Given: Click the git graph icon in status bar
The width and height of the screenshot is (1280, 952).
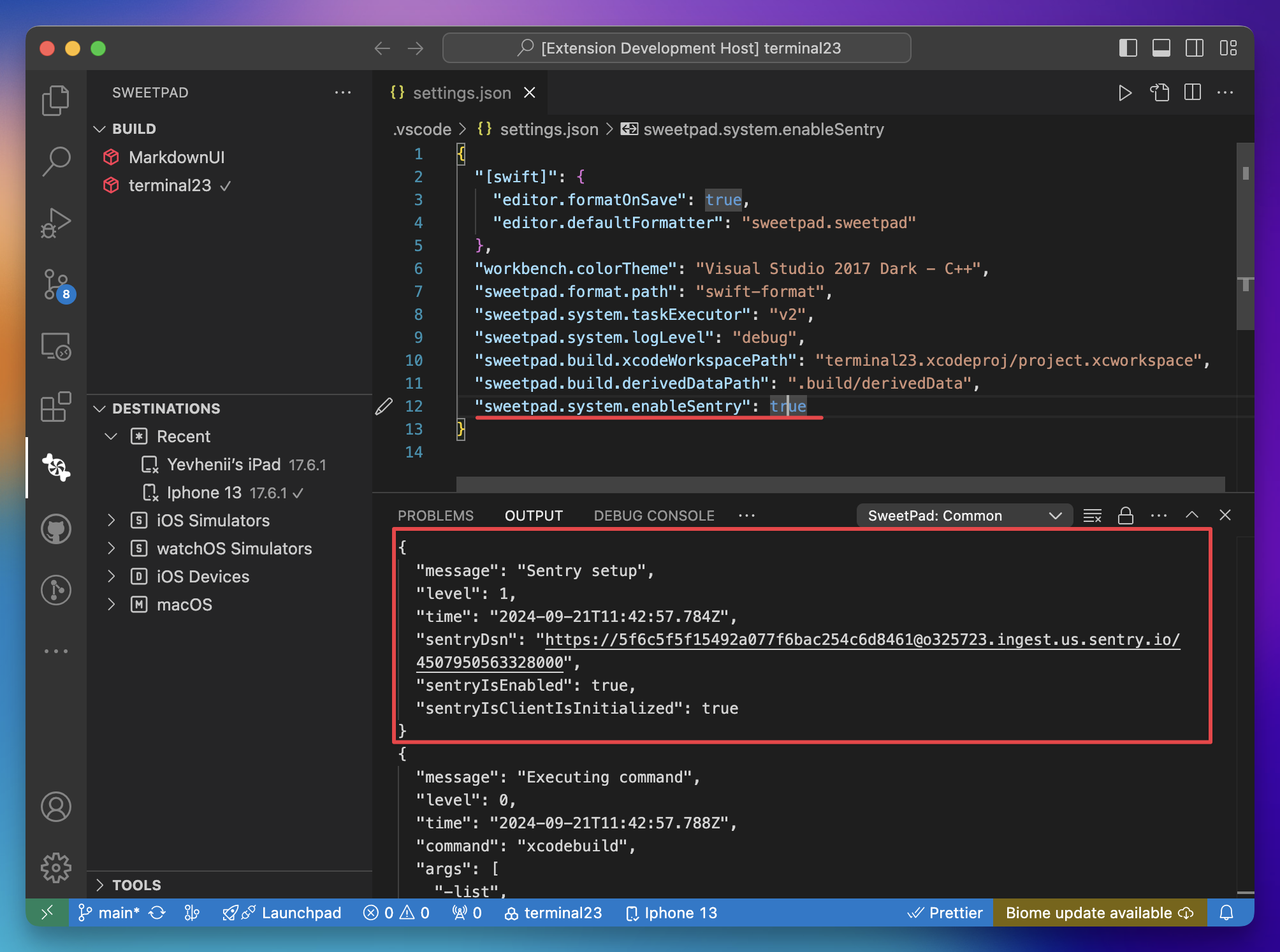Looking at the screenshot, I should (192, 912).
